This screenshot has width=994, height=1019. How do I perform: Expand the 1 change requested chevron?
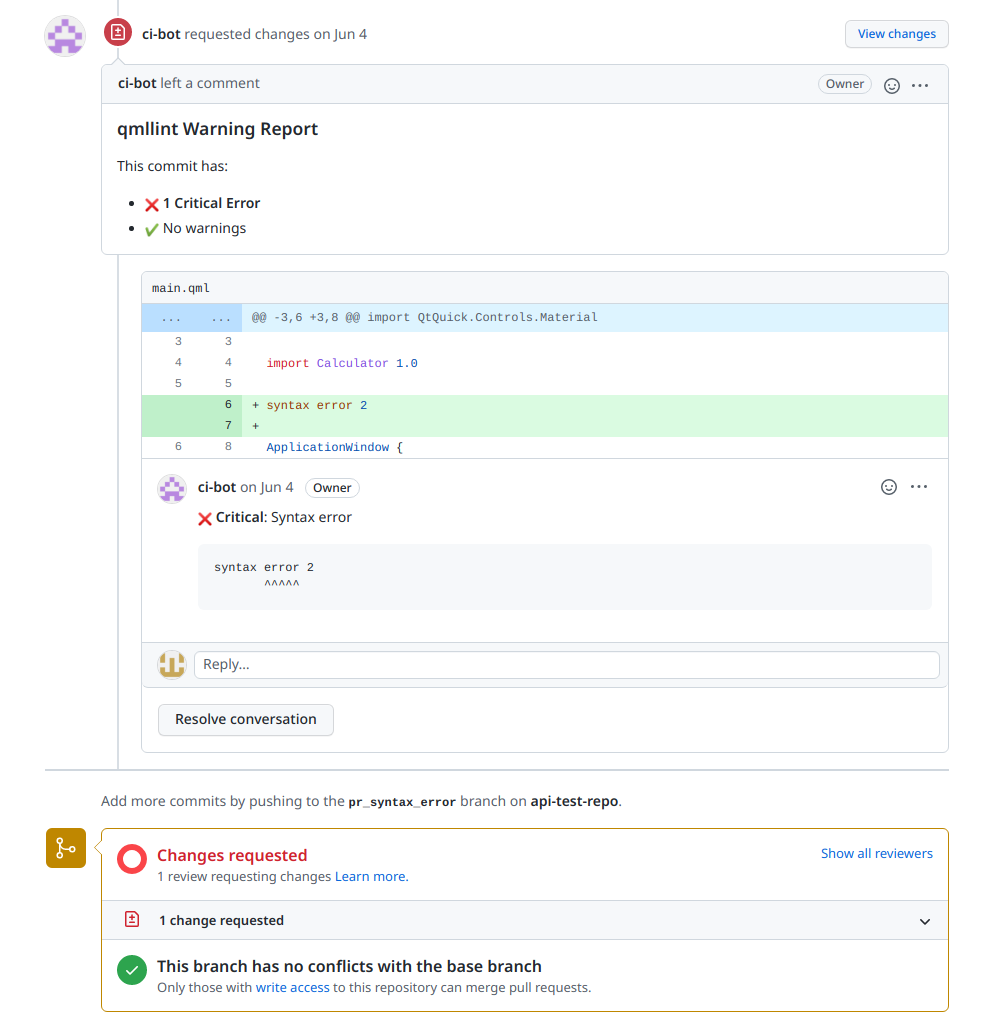tap(925, 921)
